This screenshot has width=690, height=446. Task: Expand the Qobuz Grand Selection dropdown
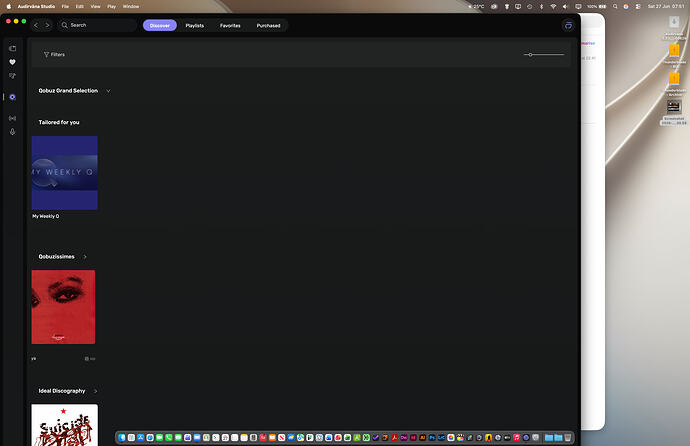tap(108, 91)
